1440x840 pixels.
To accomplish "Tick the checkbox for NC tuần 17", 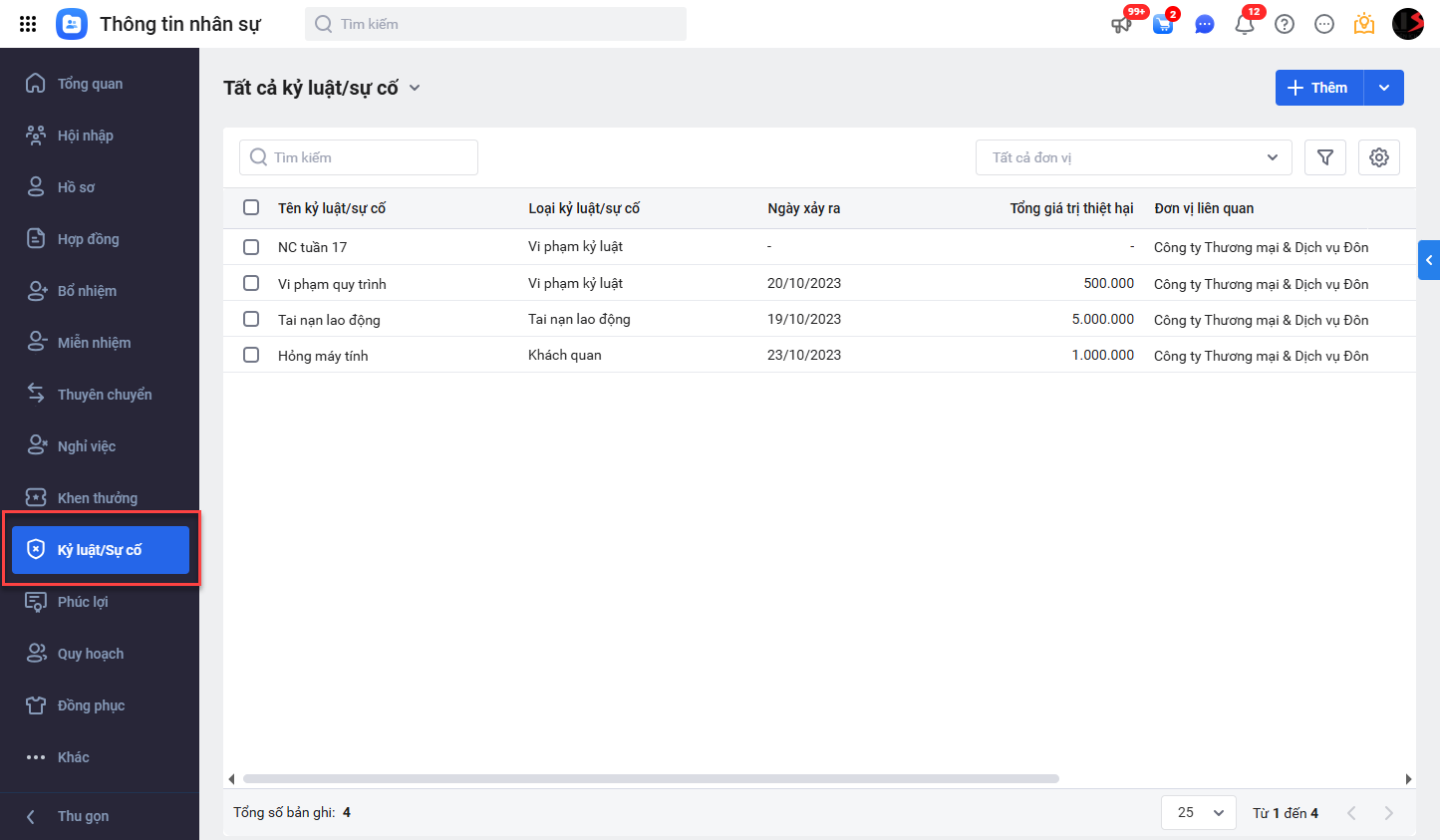I will click(x=251, y=247).
